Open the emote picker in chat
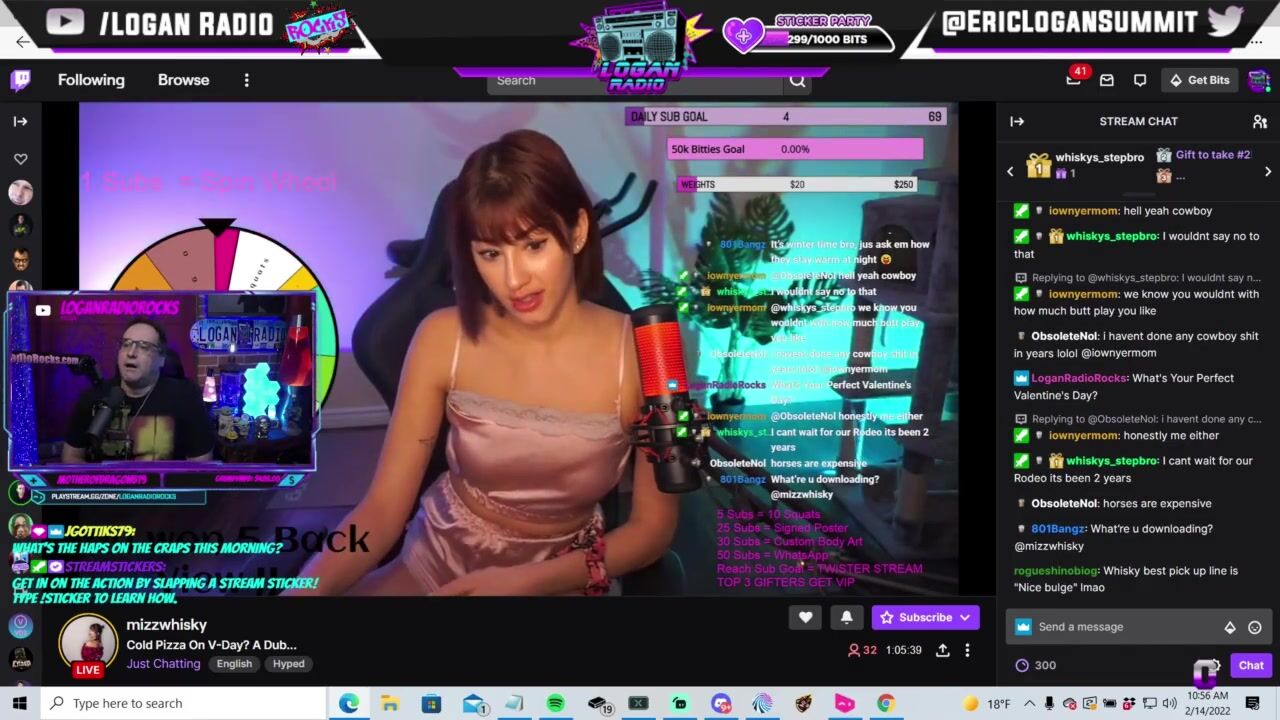 coord(1254,627)
